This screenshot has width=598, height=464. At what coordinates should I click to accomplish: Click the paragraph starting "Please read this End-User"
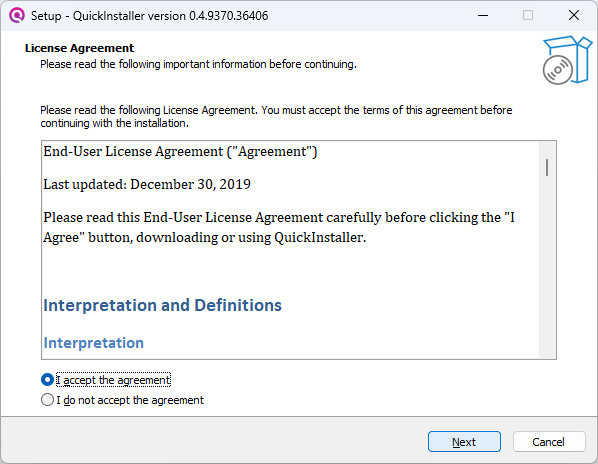pos(279,227)
